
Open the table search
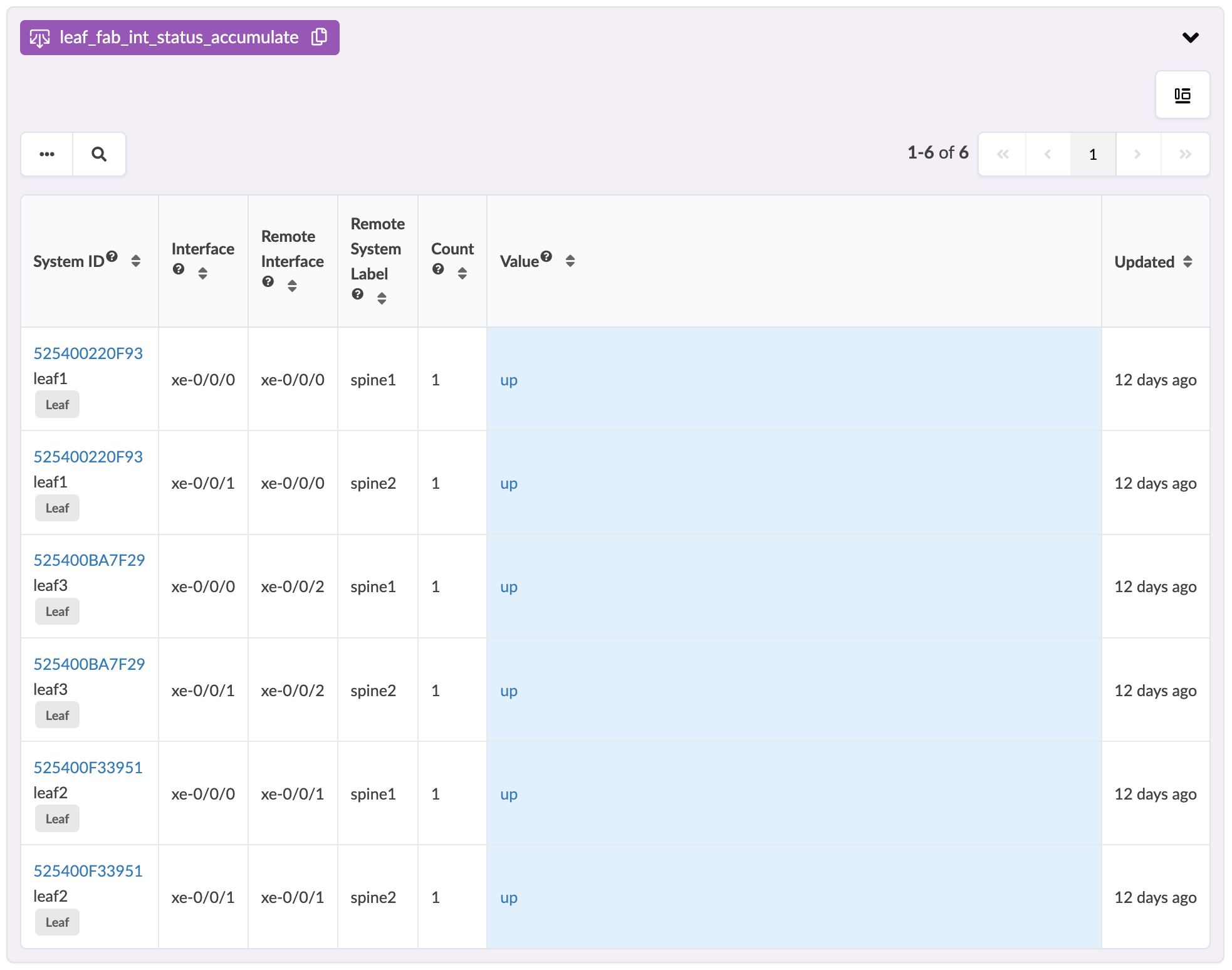[99, 154]
